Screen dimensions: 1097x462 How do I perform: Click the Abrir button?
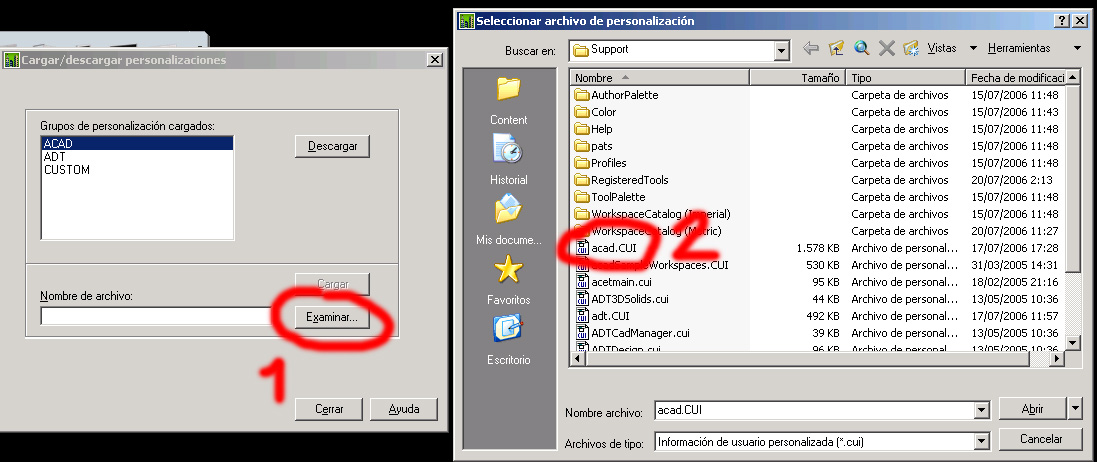pos(1033,409)
